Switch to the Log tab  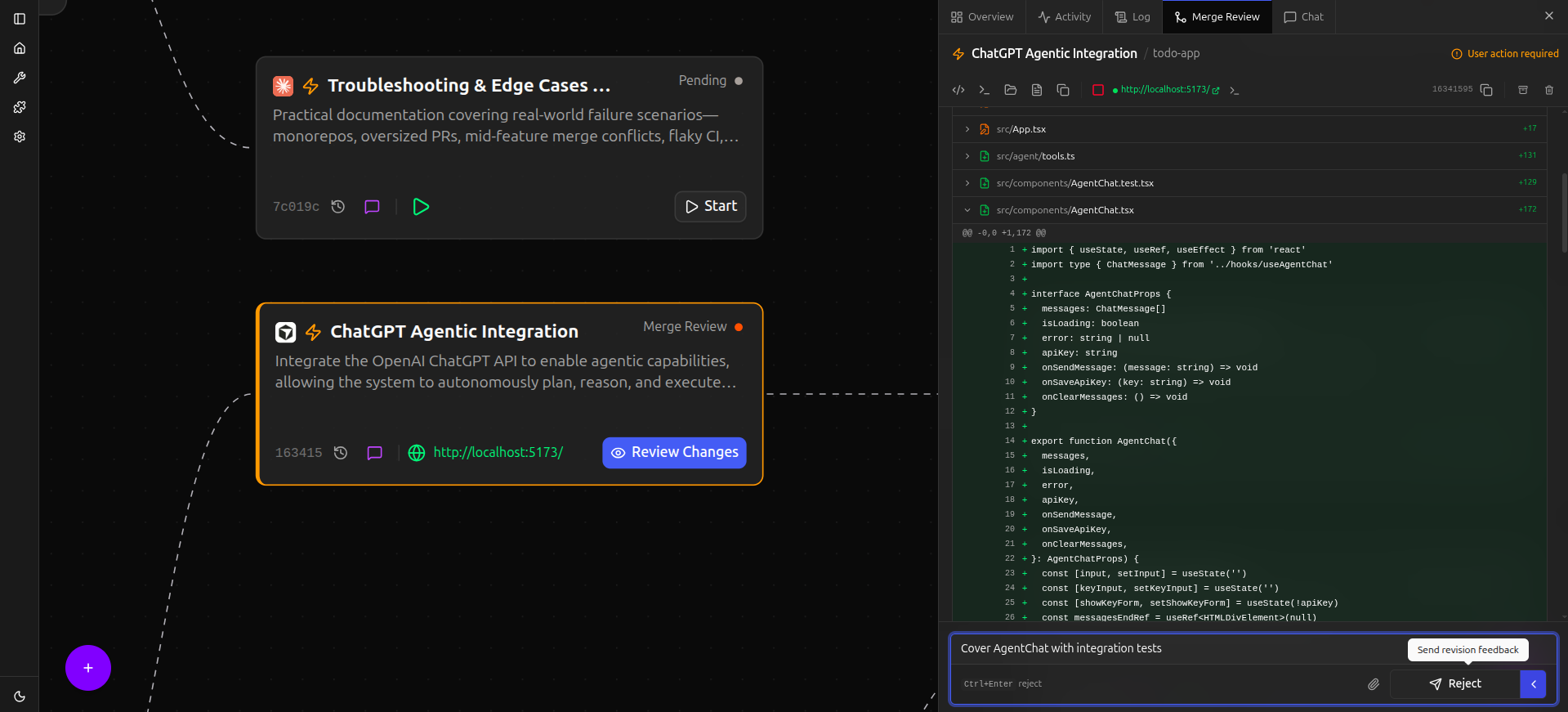[1132, 16]
